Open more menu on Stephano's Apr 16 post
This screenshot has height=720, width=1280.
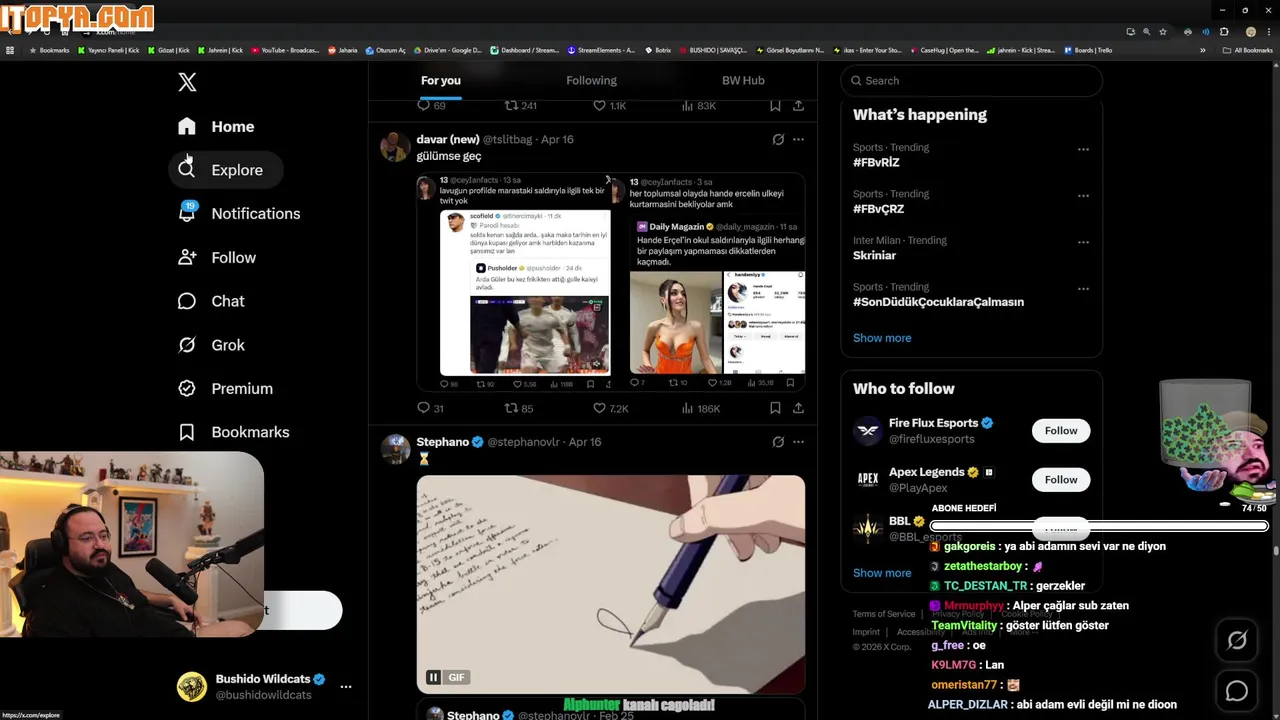point(798,442)
